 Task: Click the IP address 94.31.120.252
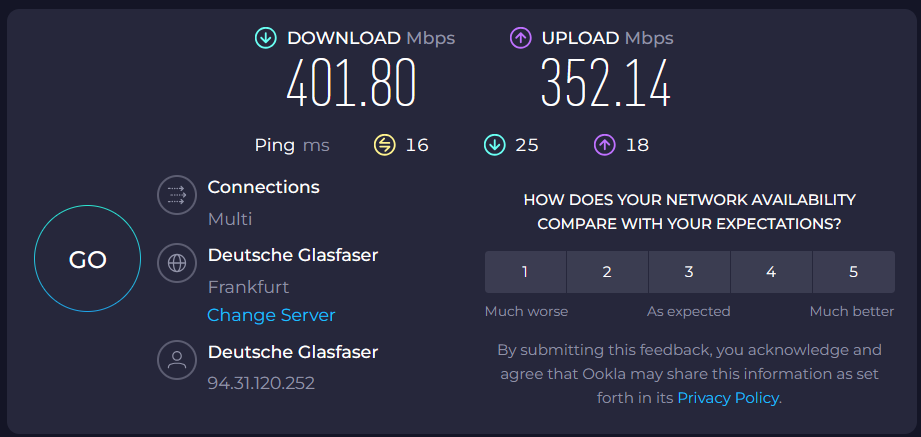pos(261,384)
